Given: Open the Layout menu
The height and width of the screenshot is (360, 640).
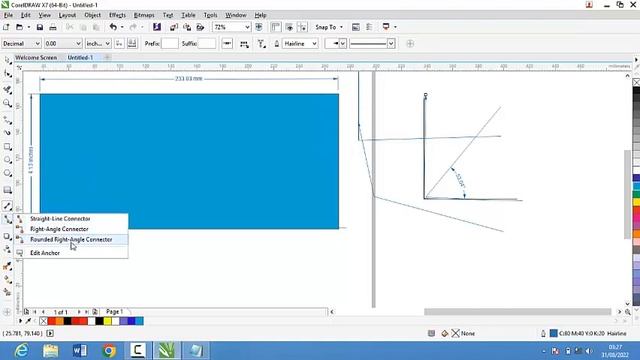Looking at the screenshot, I should pyautogui.click(x=67, y=15).
